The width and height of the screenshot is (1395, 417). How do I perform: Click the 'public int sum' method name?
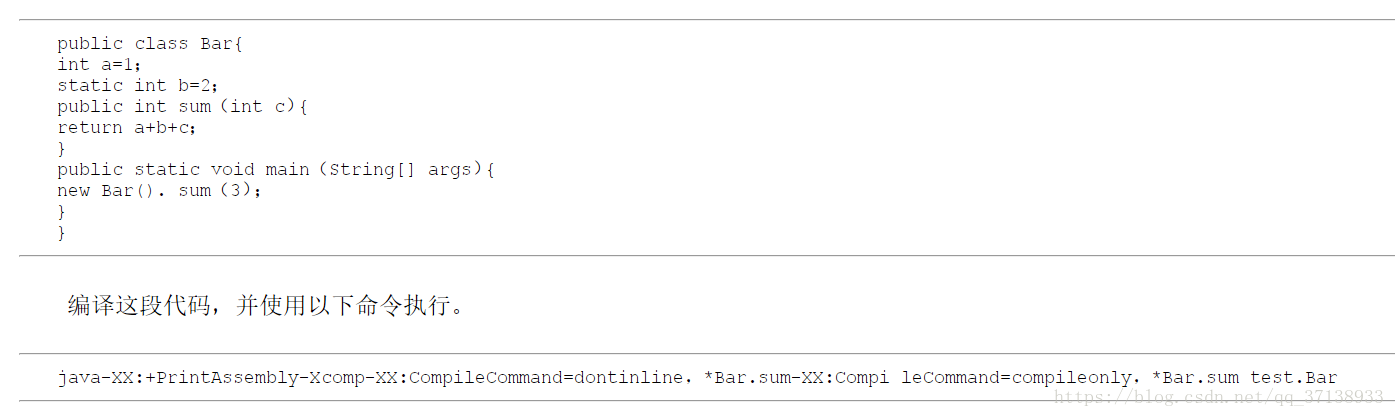click(194, 107)
